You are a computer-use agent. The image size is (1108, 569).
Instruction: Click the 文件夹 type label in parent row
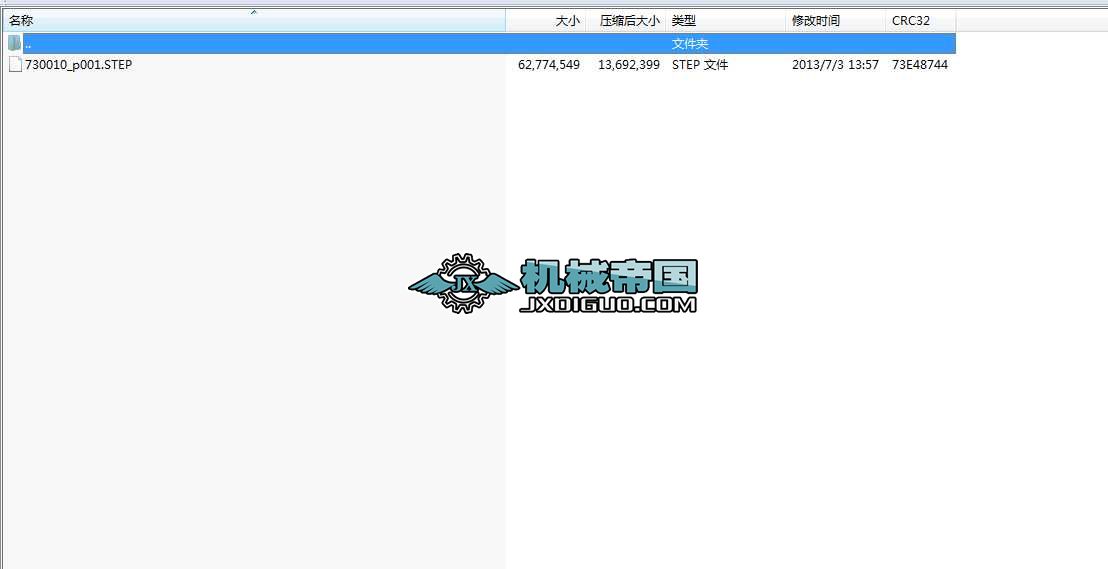pyautogui.click(x=690, y=44)
